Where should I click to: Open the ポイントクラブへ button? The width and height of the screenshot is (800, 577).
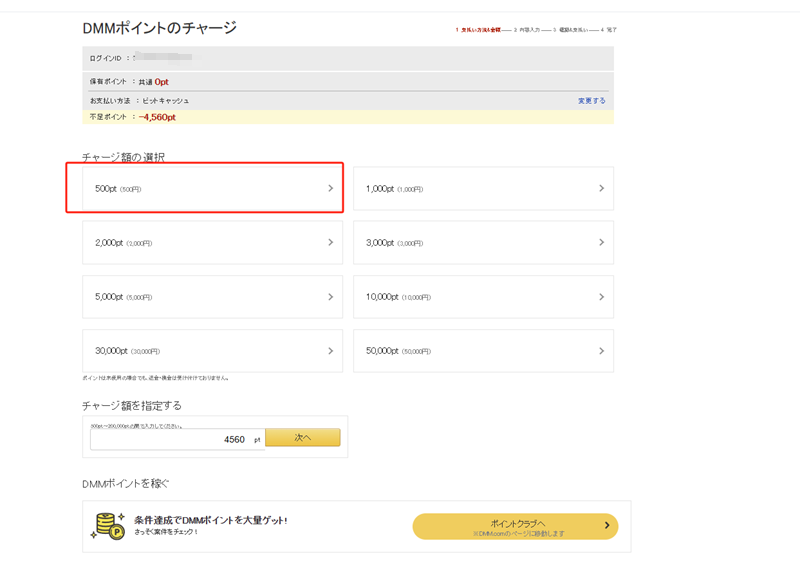(515, 526)
